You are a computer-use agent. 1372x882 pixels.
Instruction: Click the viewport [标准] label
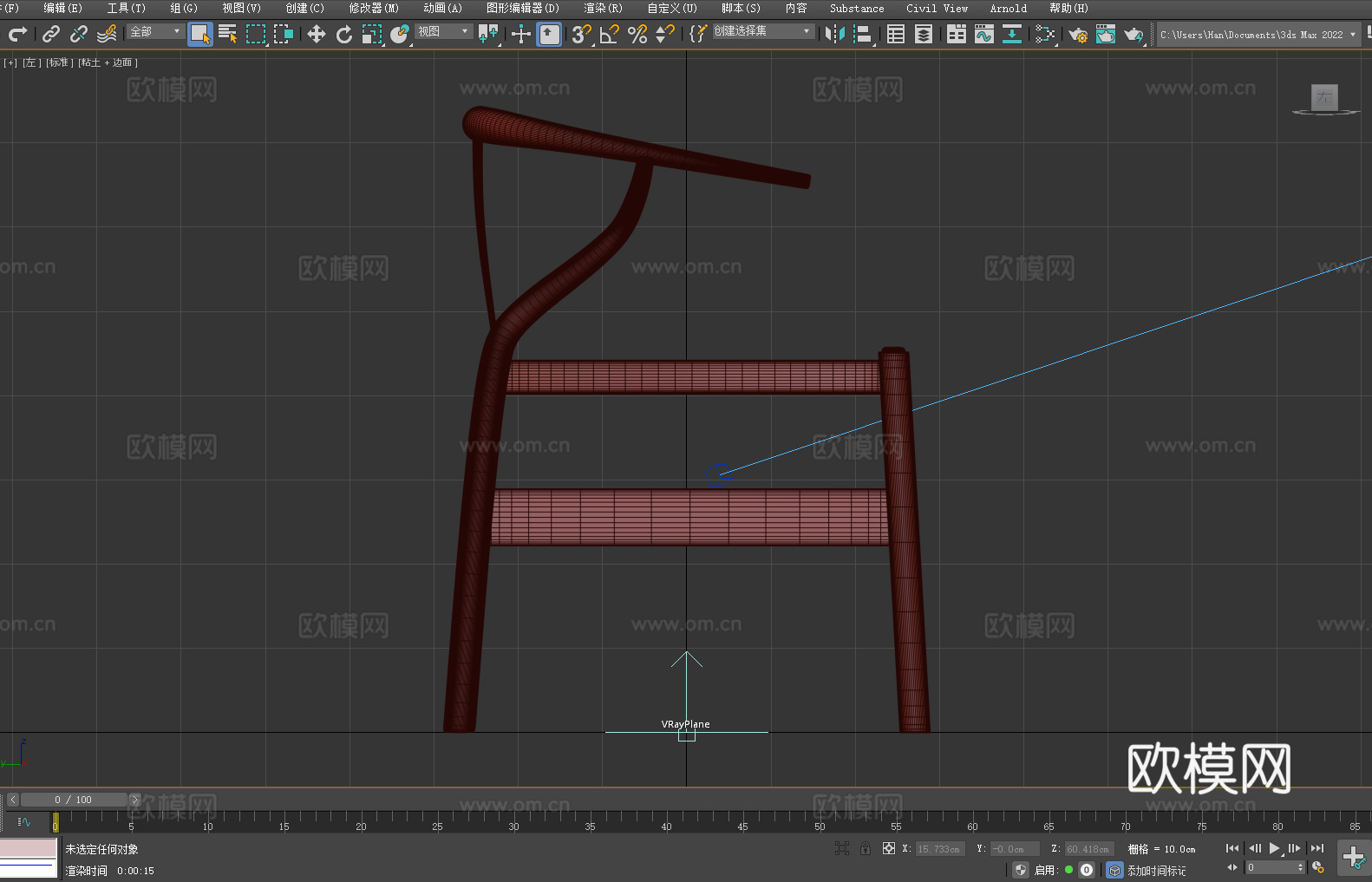(x=59, y=62)
